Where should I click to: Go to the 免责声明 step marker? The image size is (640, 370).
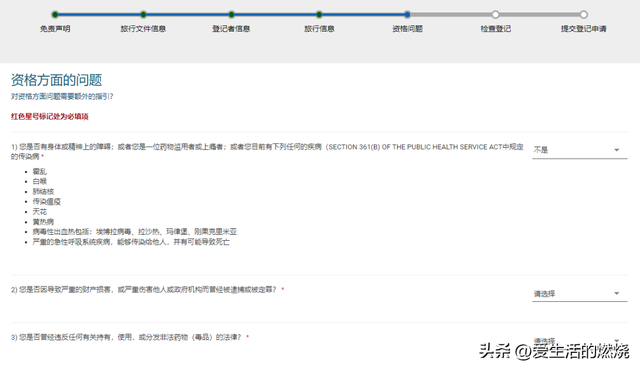55,15
